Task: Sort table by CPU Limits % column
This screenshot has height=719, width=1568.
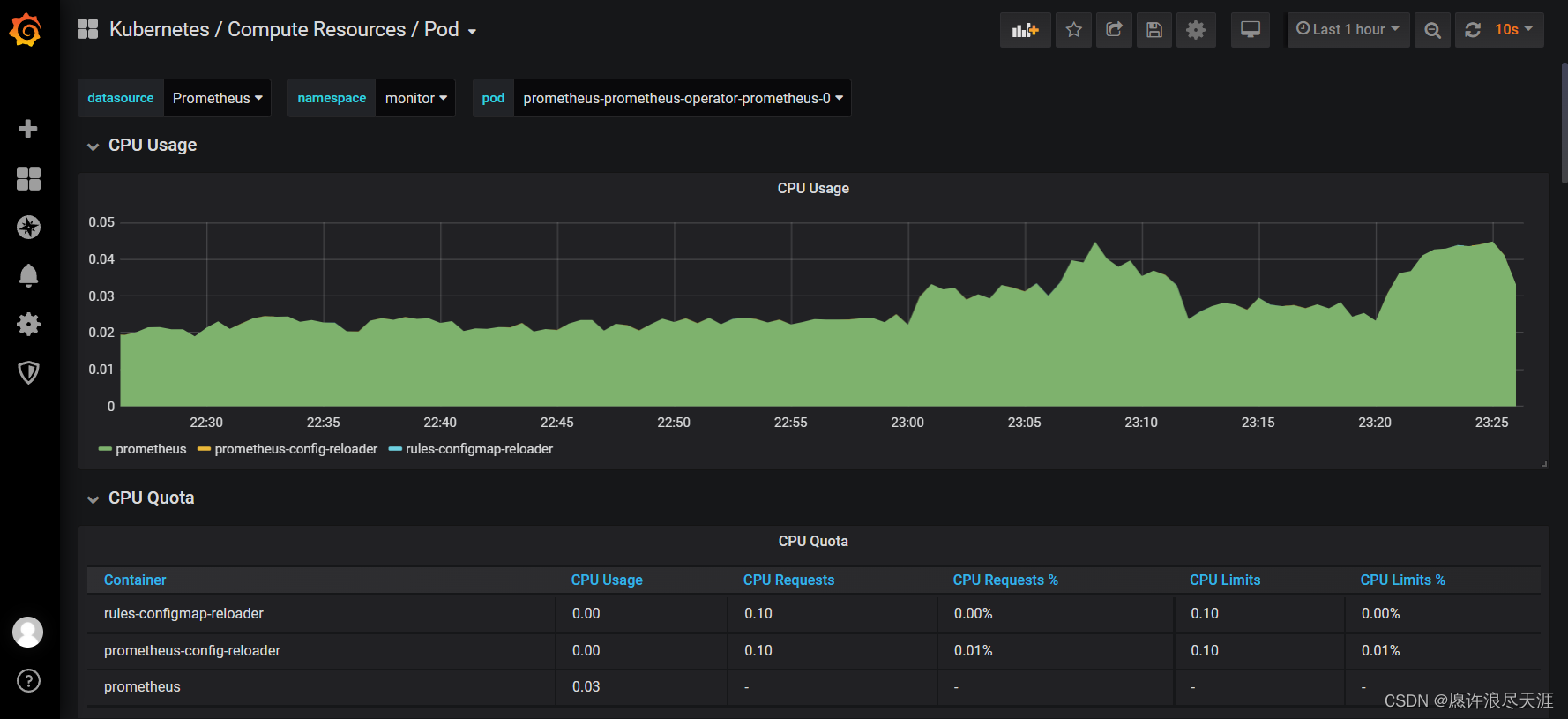Action: (x=1402, y=580)
